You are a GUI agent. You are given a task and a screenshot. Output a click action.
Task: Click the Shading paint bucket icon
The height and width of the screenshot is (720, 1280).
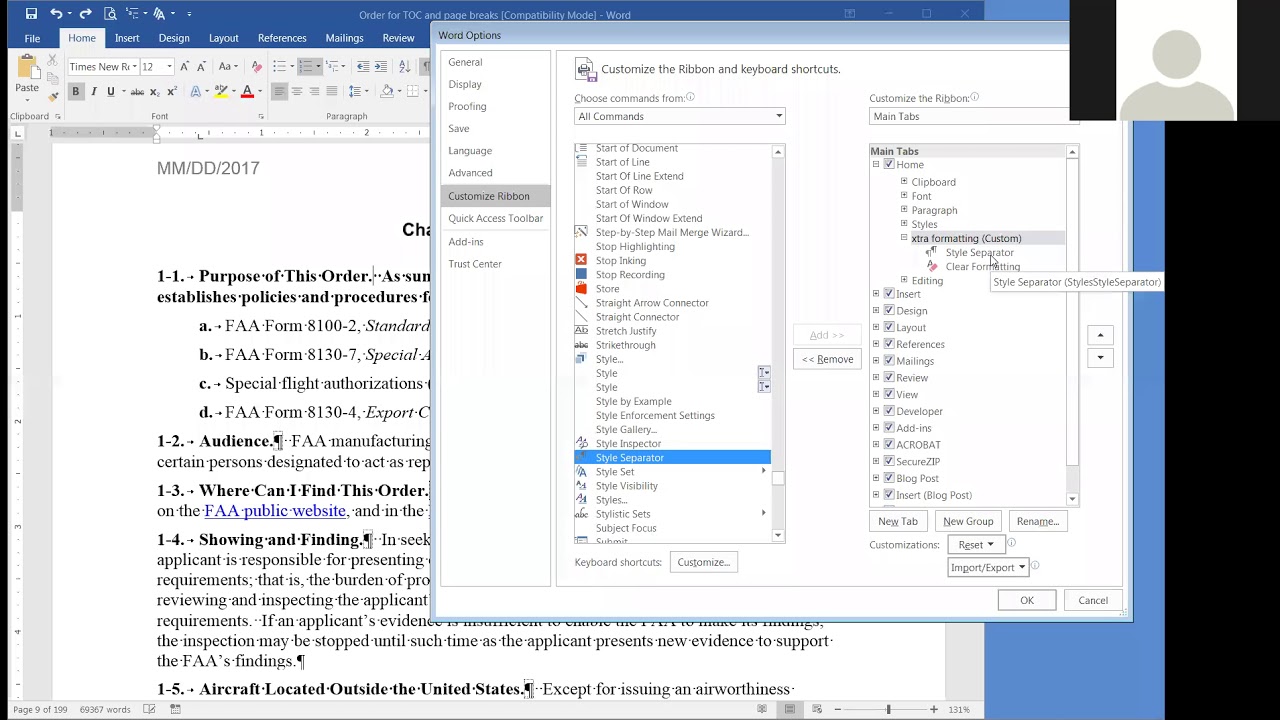(388, 91)
